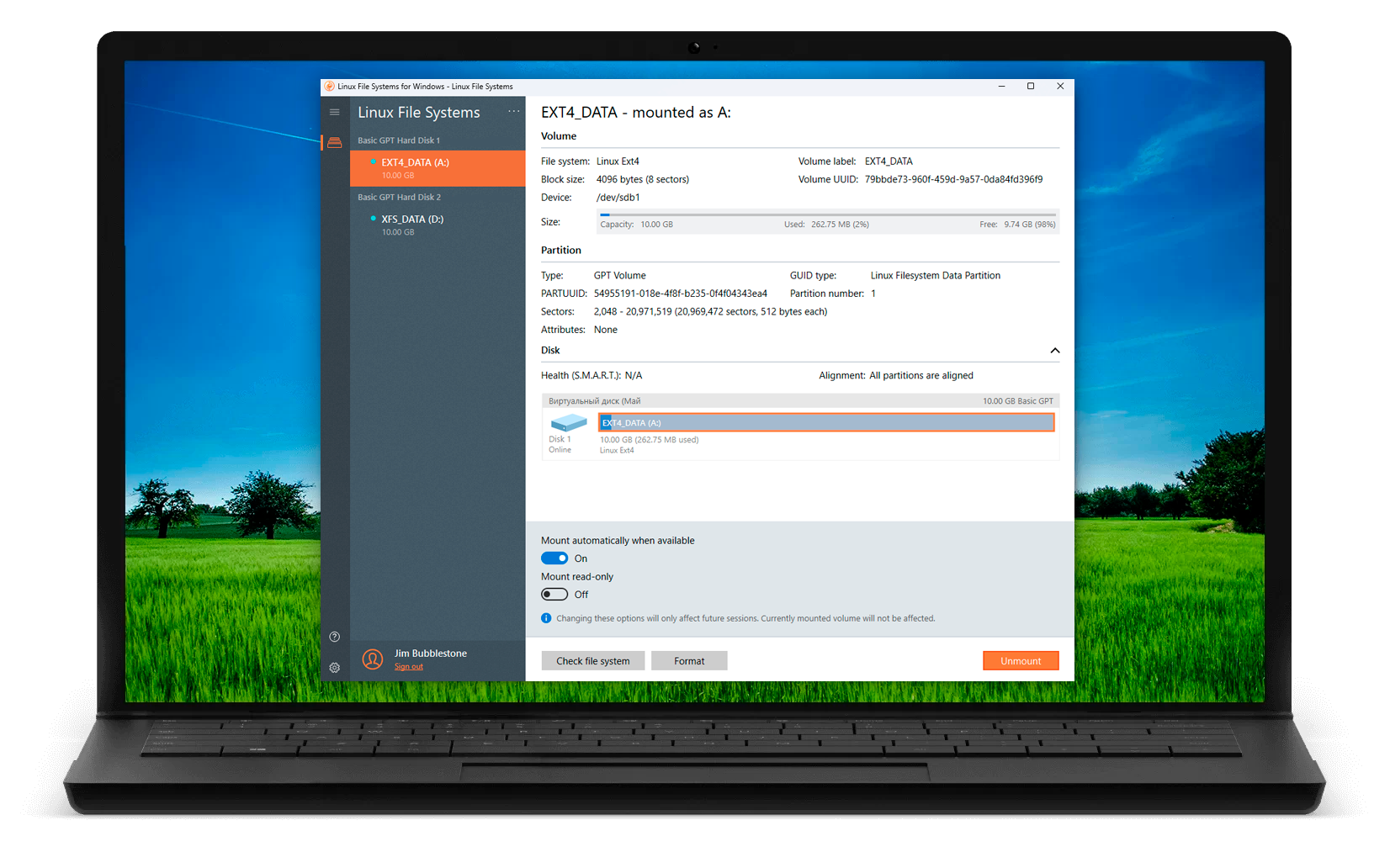Unmount the EXT4_DATA volume

click(x=1021, y=661)
